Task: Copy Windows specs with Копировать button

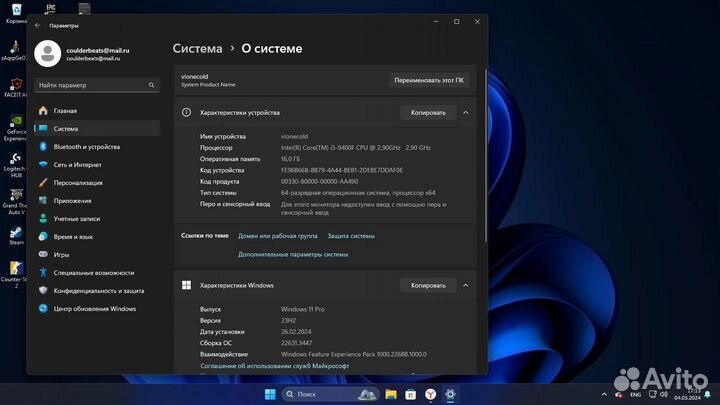Action: pyautogui.click(x=428, y=285)
